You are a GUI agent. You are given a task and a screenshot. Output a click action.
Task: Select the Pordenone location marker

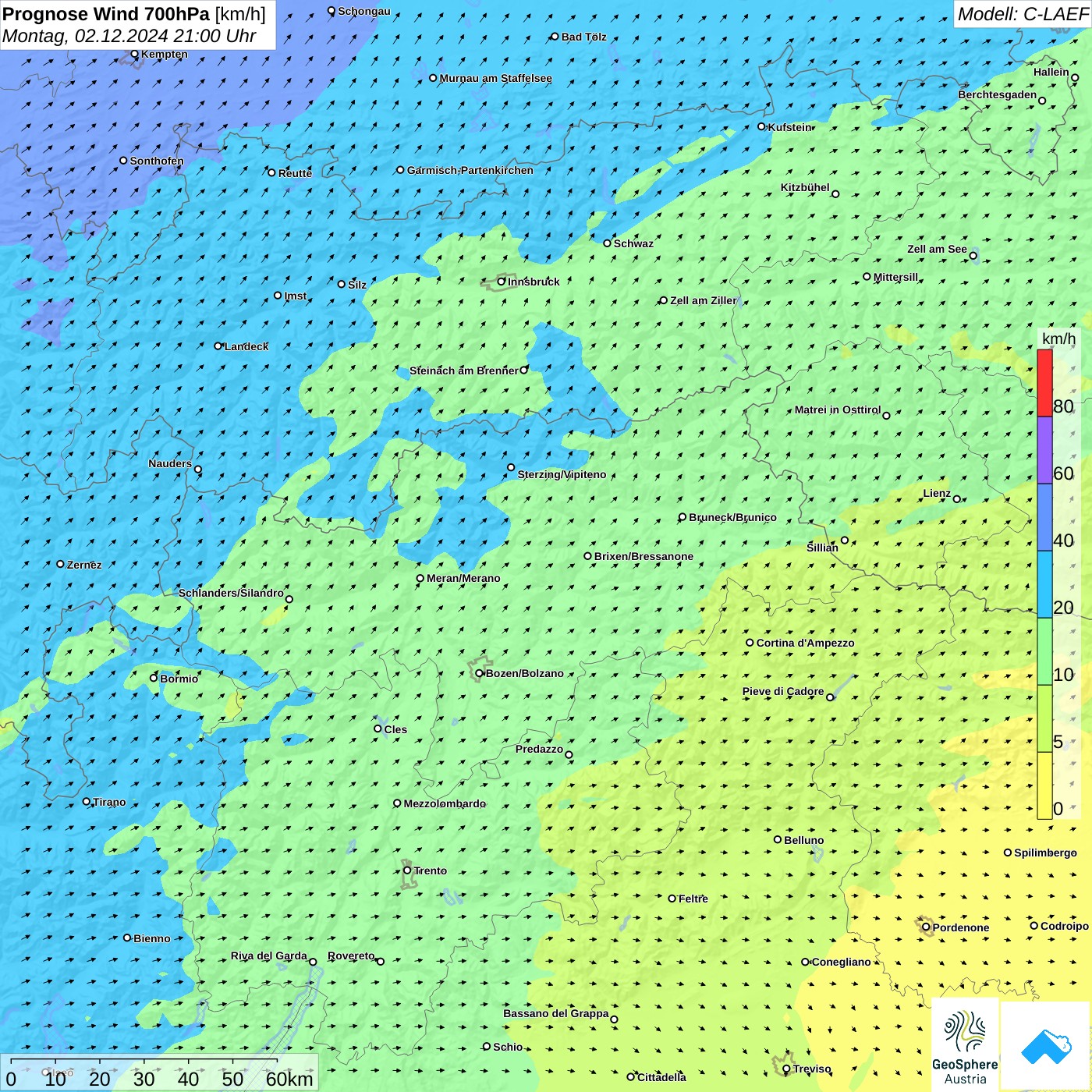[927, 927]
